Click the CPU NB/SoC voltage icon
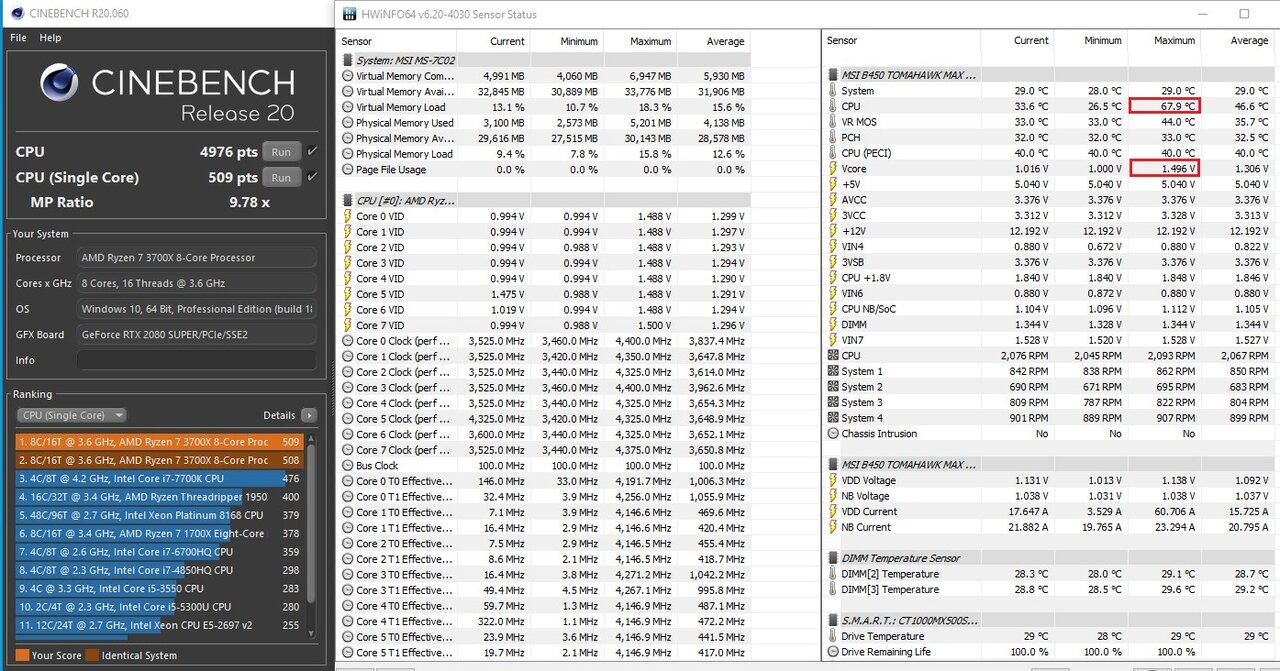Viewport: 1280px width, 671px height. pos(833,309)
